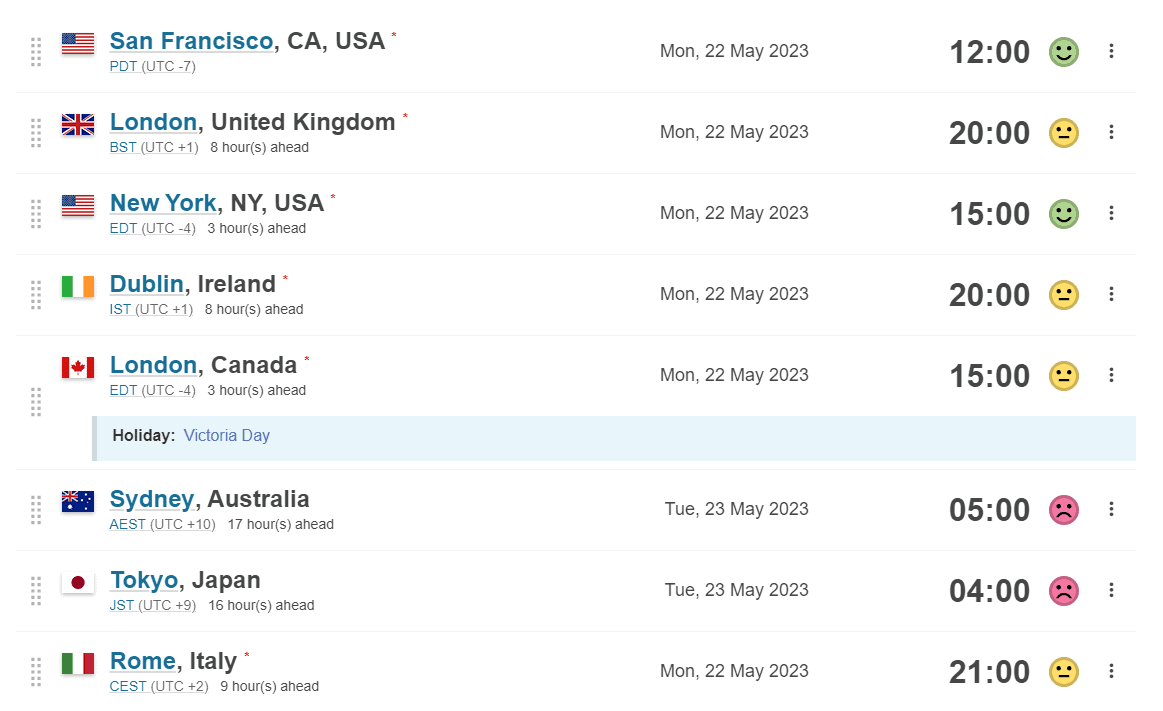This screenshot has height=711, width=1163.
Task: Open the San Francisco city link
Action: [191, 41]
